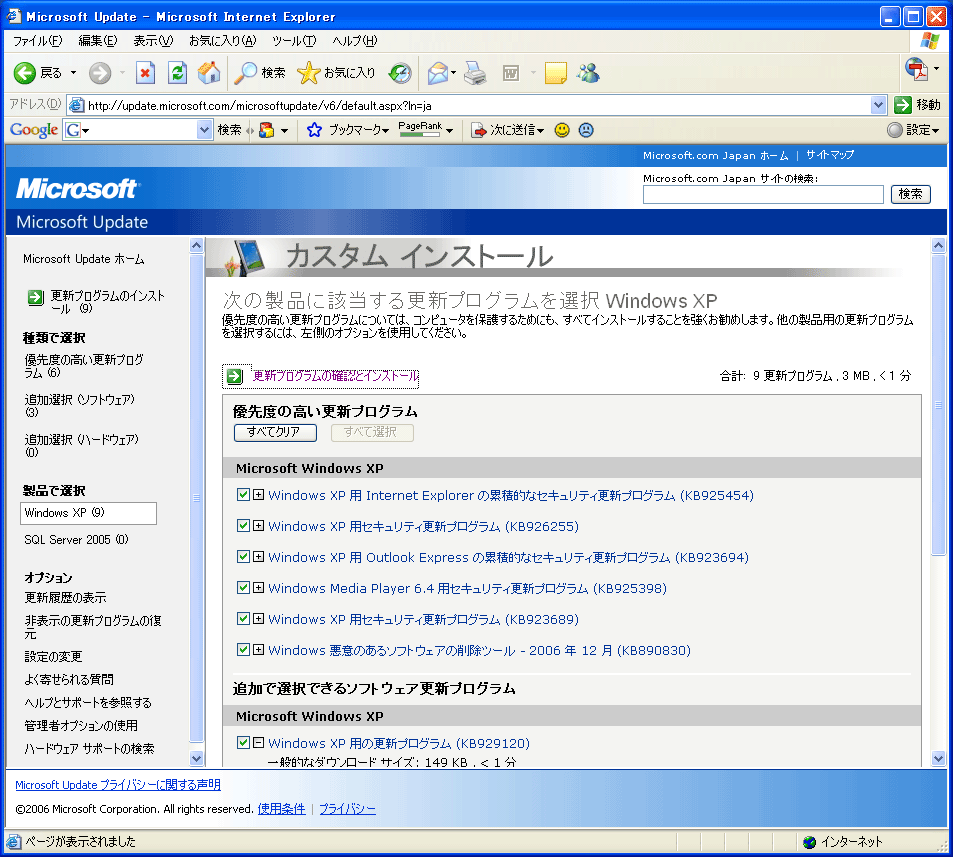Expand details for KB923689 update
The width and height of the screenshot is (953, 857).
tap(258, 619)
